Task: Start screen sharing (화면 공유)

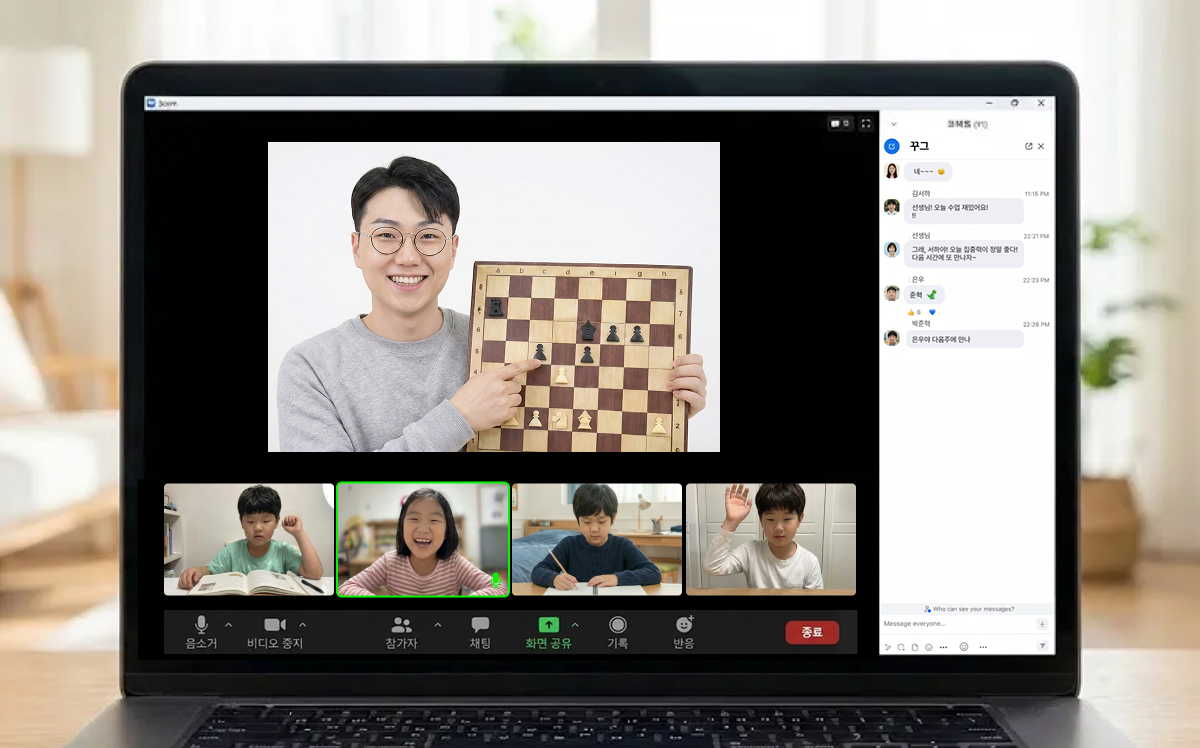Action: pos(549,632)
